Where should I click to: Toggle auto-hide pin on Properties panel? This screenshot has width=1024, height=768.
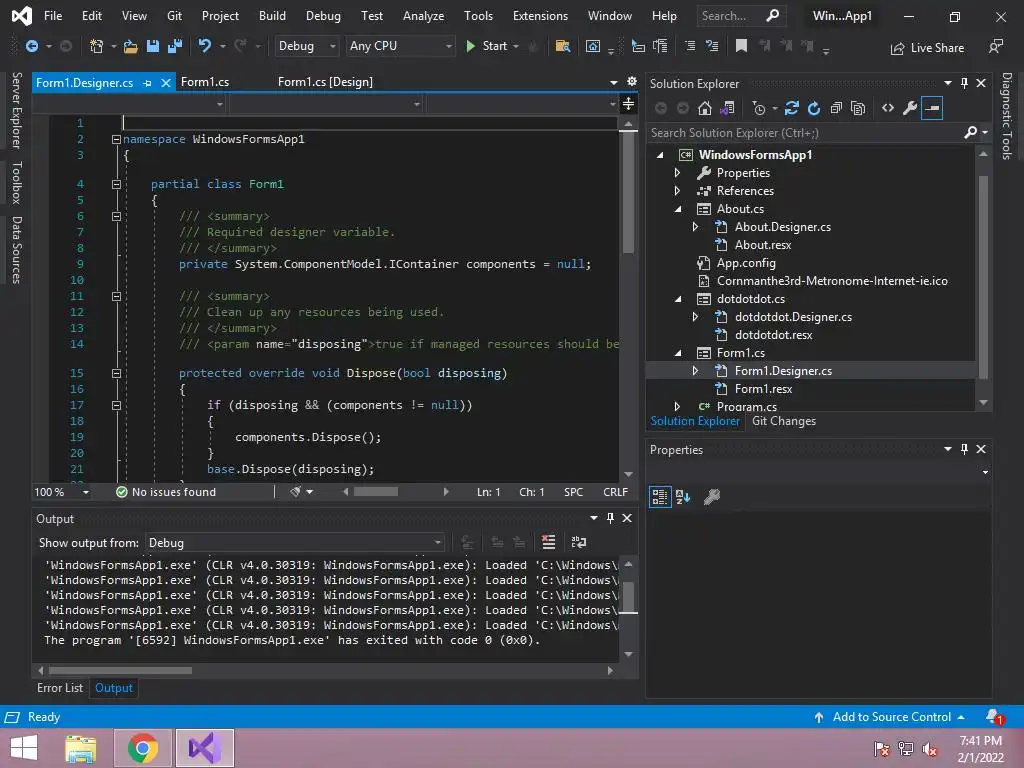(x=964, y=449)
